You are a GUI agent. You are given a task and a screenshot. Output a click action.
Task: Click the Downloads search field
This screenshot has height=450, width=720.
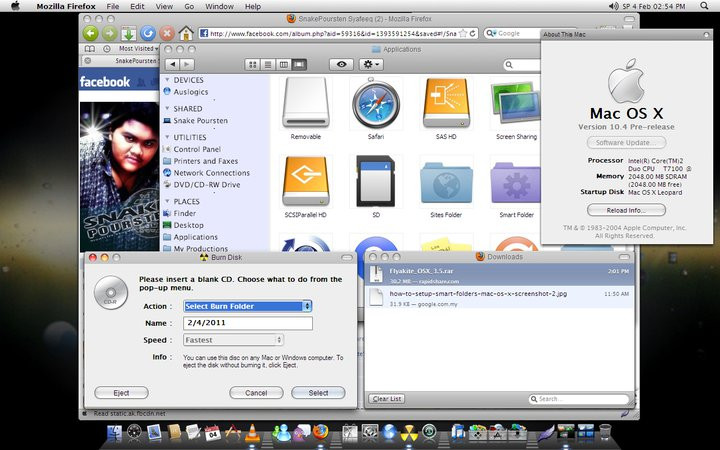[x=579, y=399]
